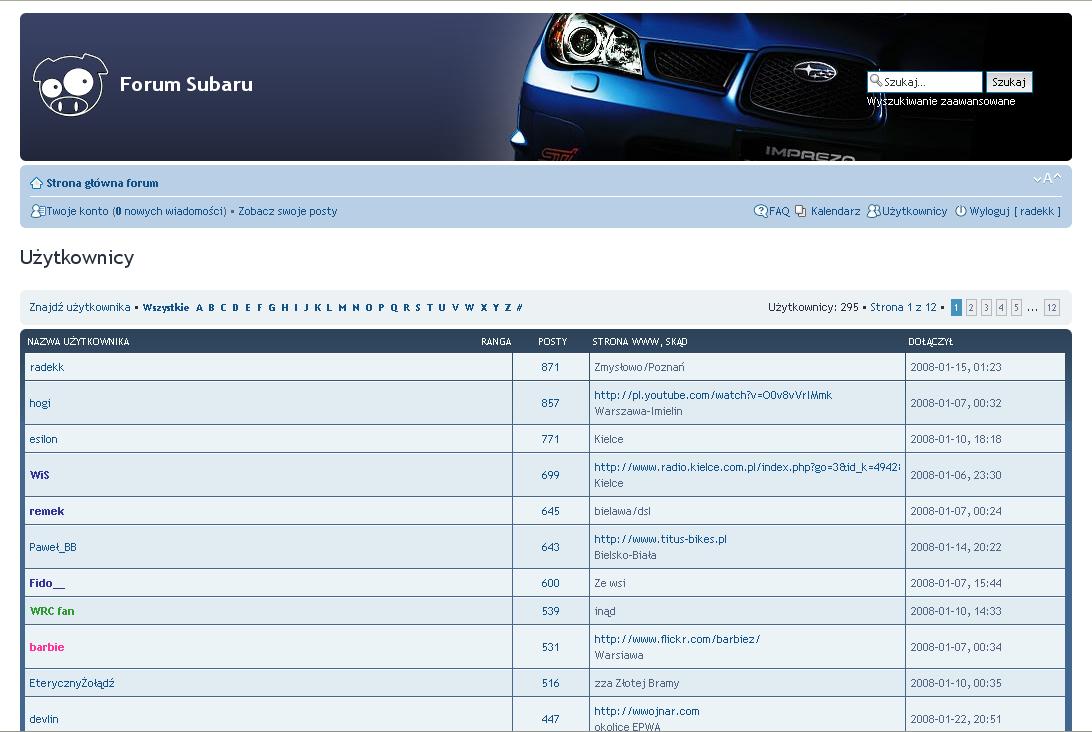Click the magnifier icon in search box
Screen dimensions: 1092x732
(x=875, y=81)
